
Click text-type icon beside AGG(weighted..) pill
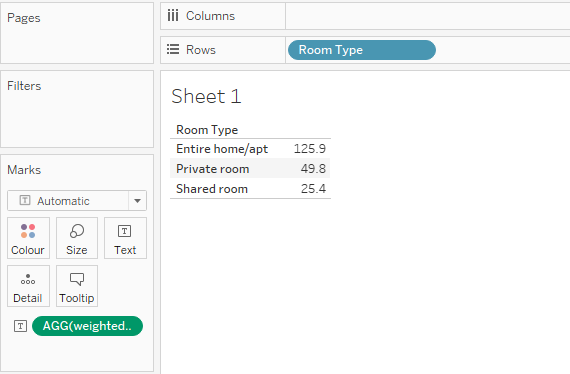coord(20,326)
